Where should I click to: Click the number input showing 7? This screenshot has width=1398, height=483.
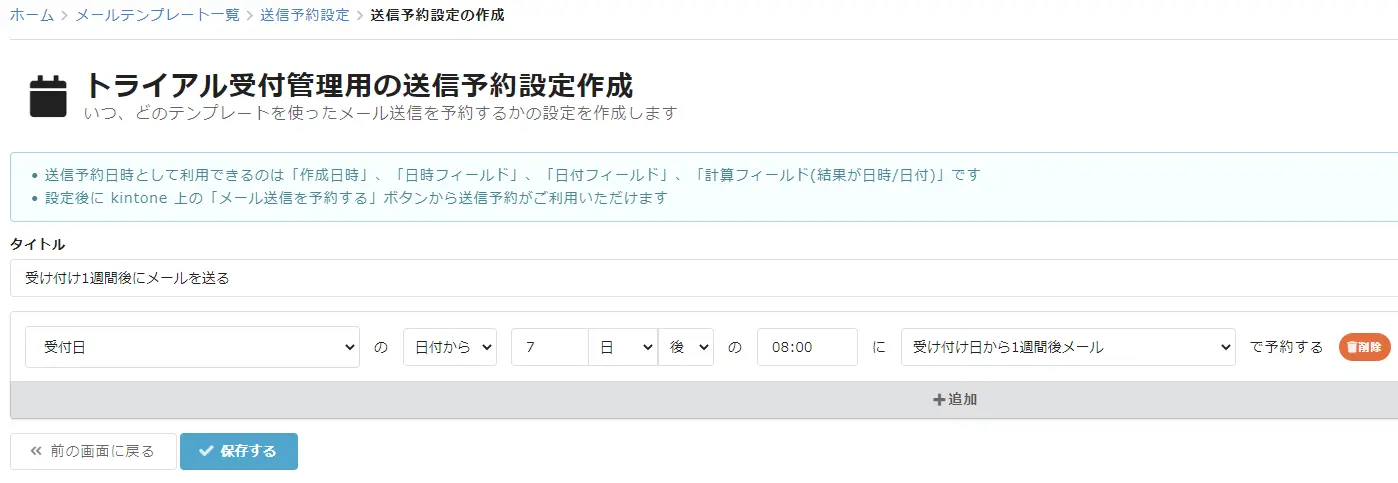pyautogui.click(x=549, y=347)
